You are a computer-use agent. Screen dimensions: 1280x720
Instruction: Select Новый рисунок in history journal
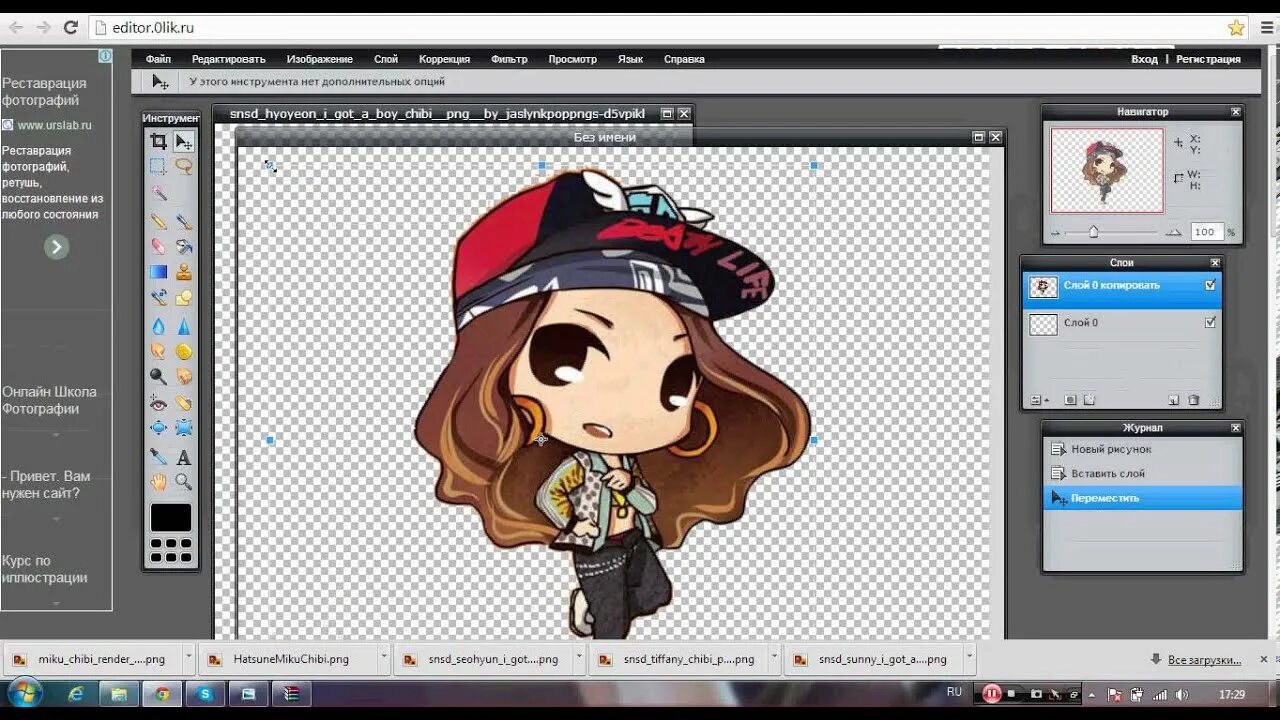click(1142, 449)
